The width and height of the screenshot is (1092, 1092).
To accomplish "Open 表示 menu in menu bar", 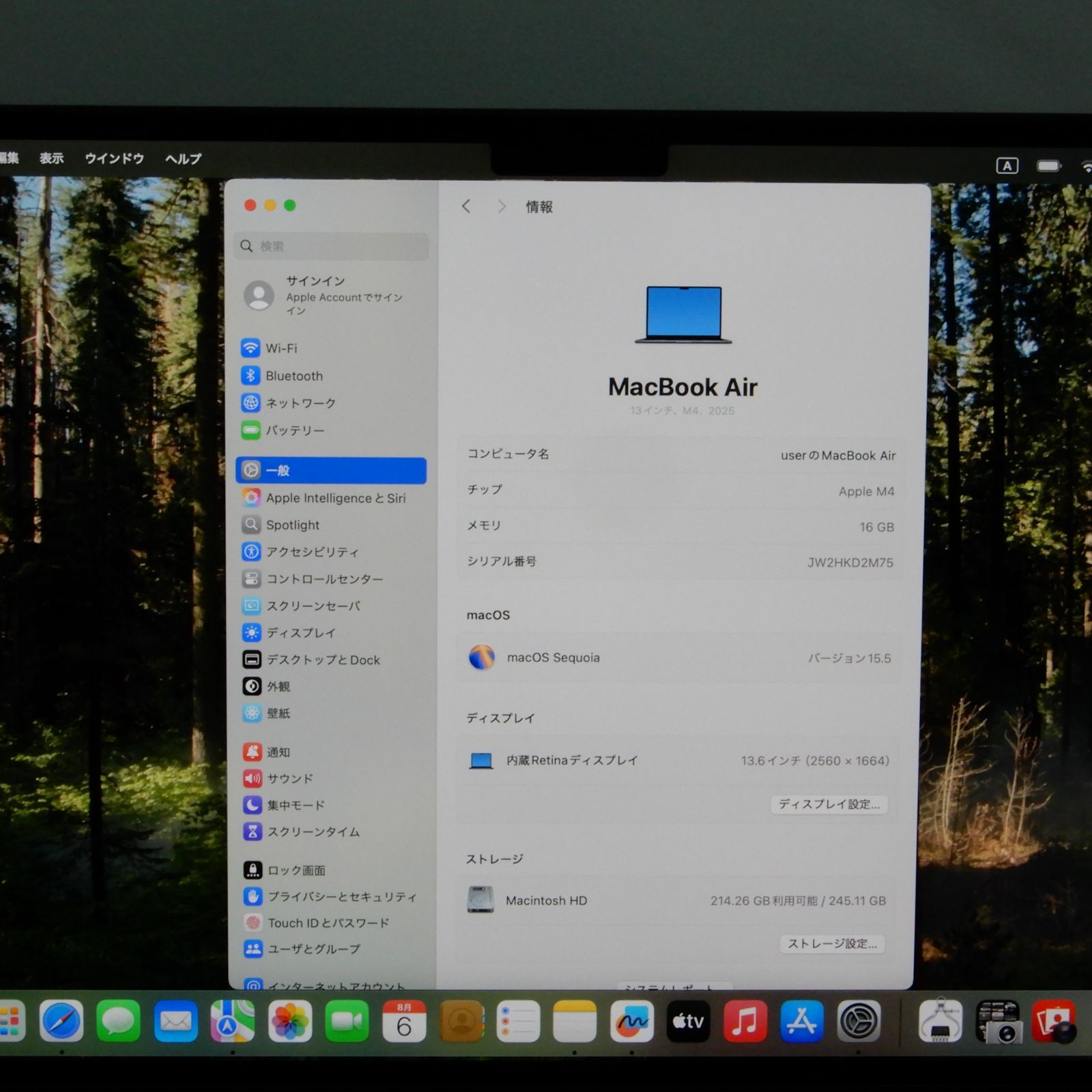I will [x=52, y=158].
